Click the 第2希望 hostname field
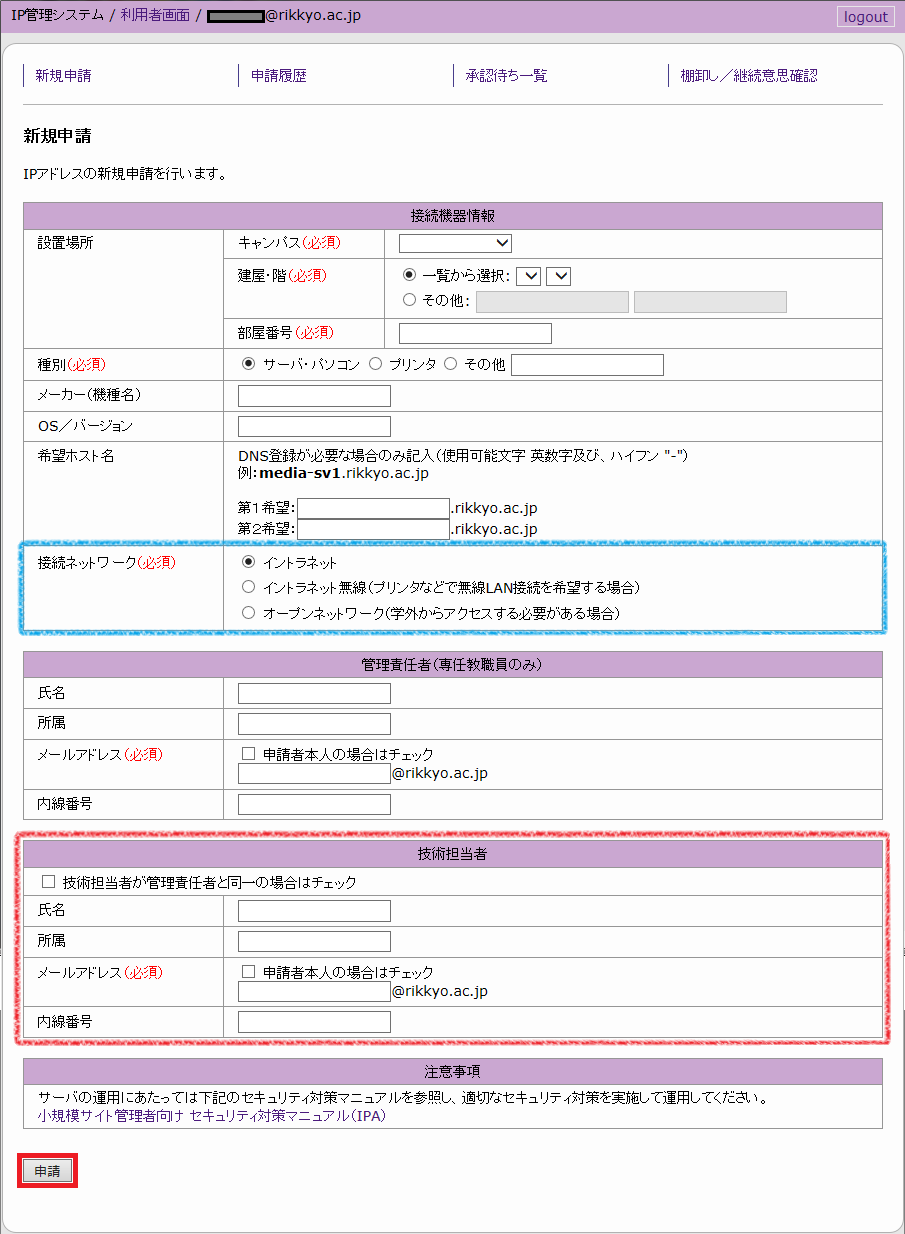 (374, 529)
